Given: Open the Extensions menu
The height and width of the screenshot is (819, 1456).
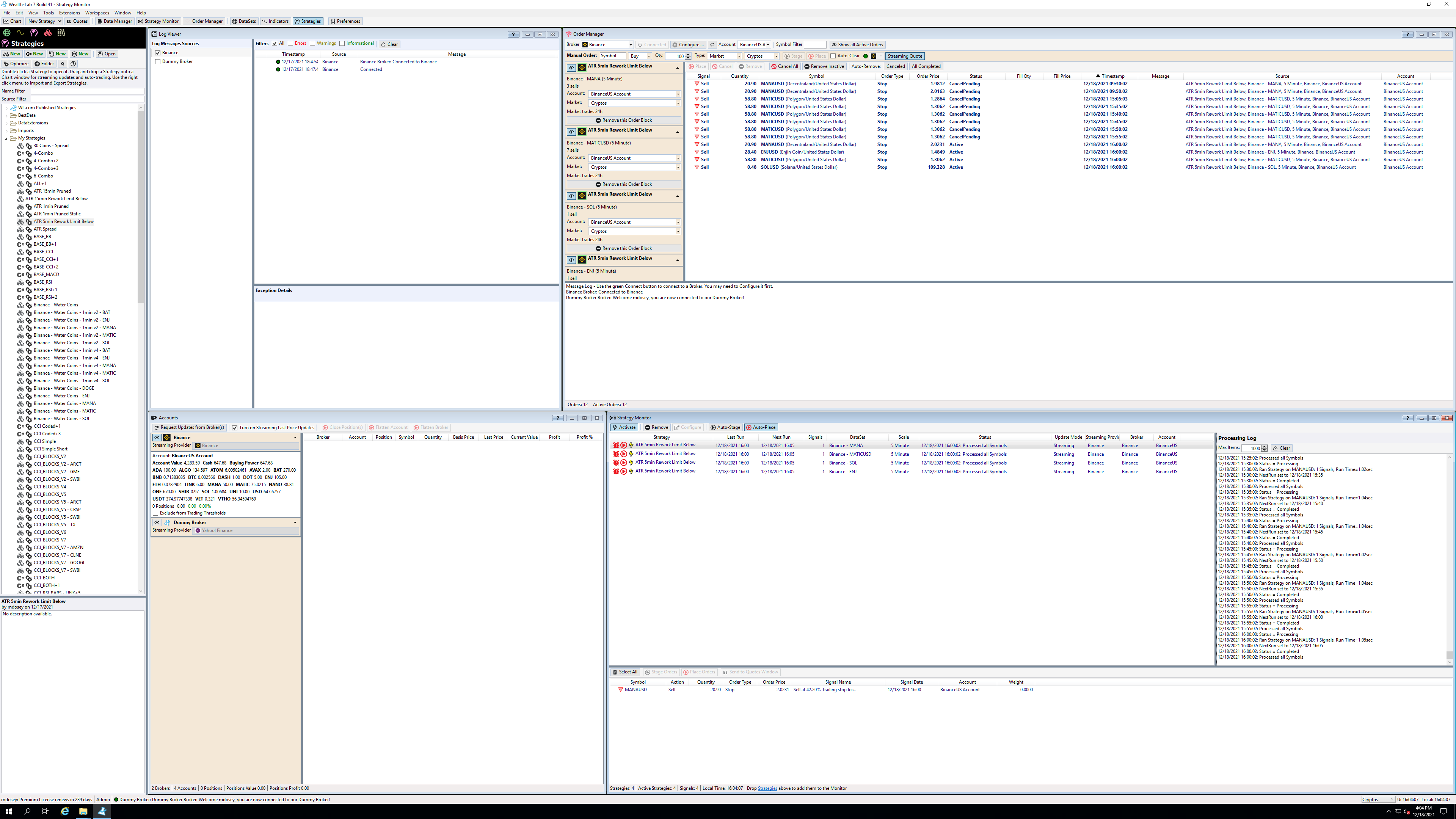Looking at the screenshot, I should [x=69, y=13].
